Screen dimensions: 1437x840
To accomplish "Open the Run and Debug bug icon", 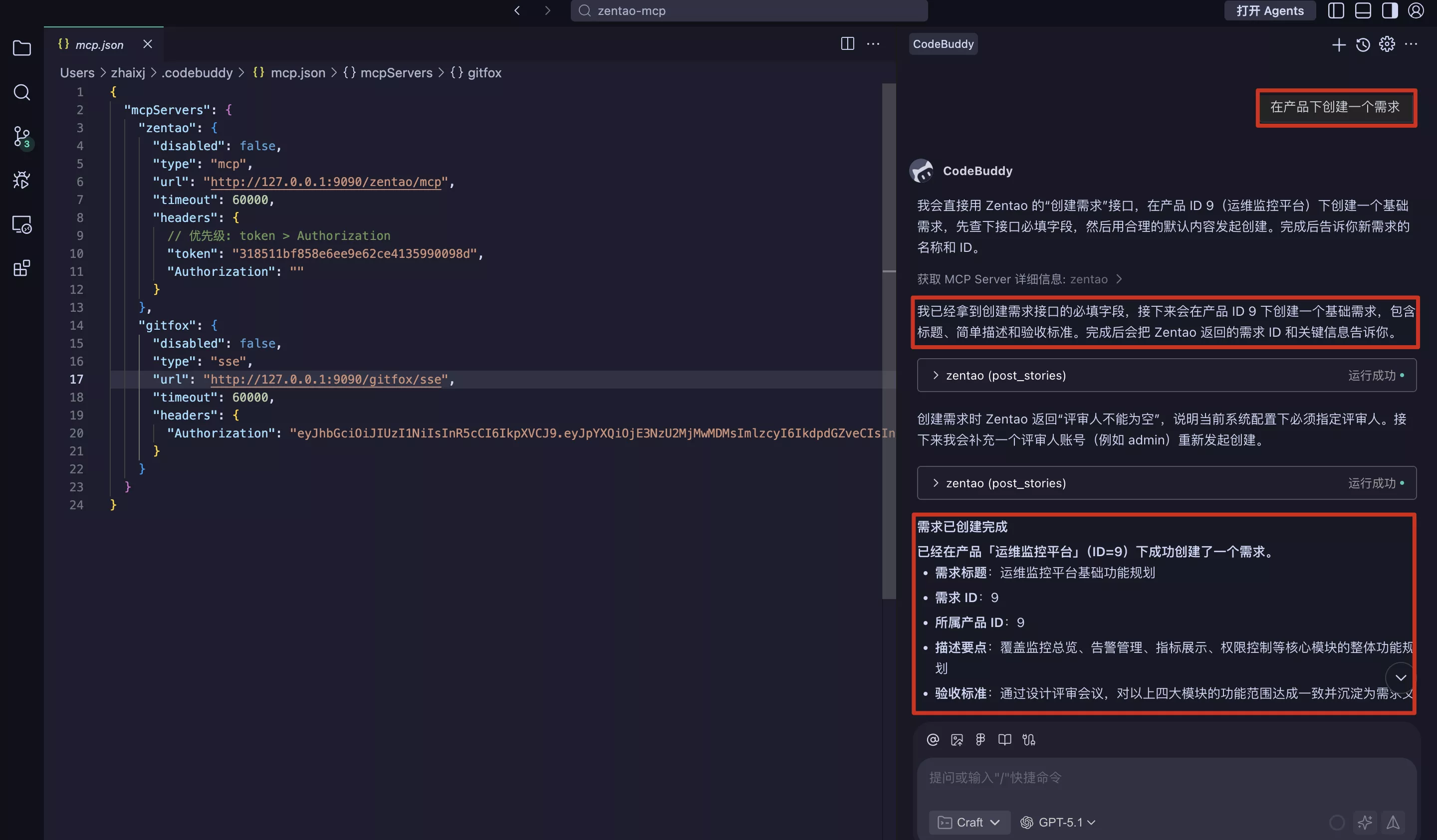I will (21, 180).
